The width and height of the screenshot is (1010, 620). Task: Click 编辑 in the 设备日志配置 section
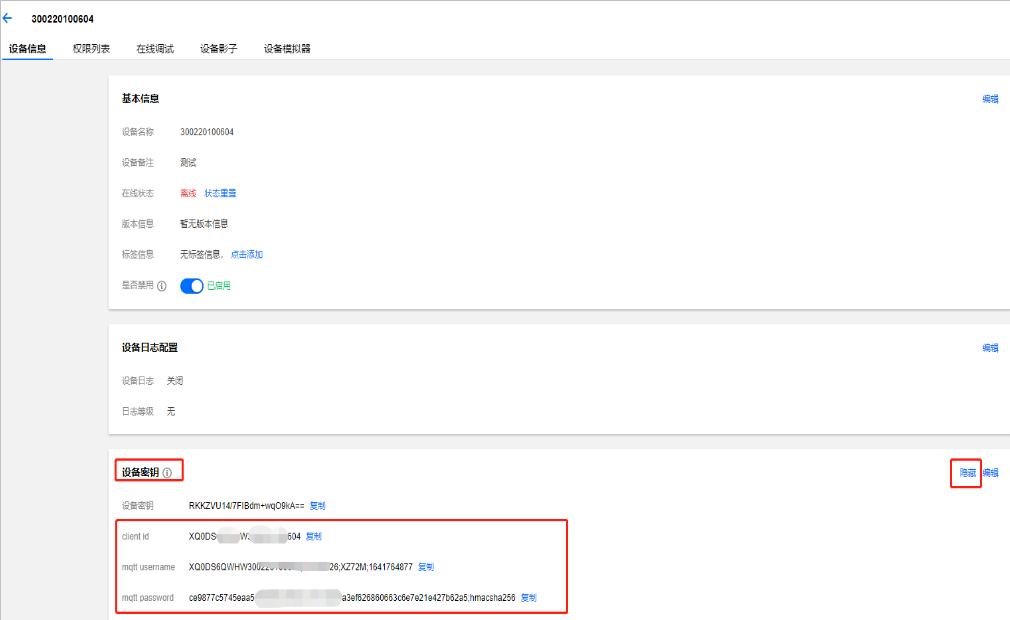coord(990,348)
